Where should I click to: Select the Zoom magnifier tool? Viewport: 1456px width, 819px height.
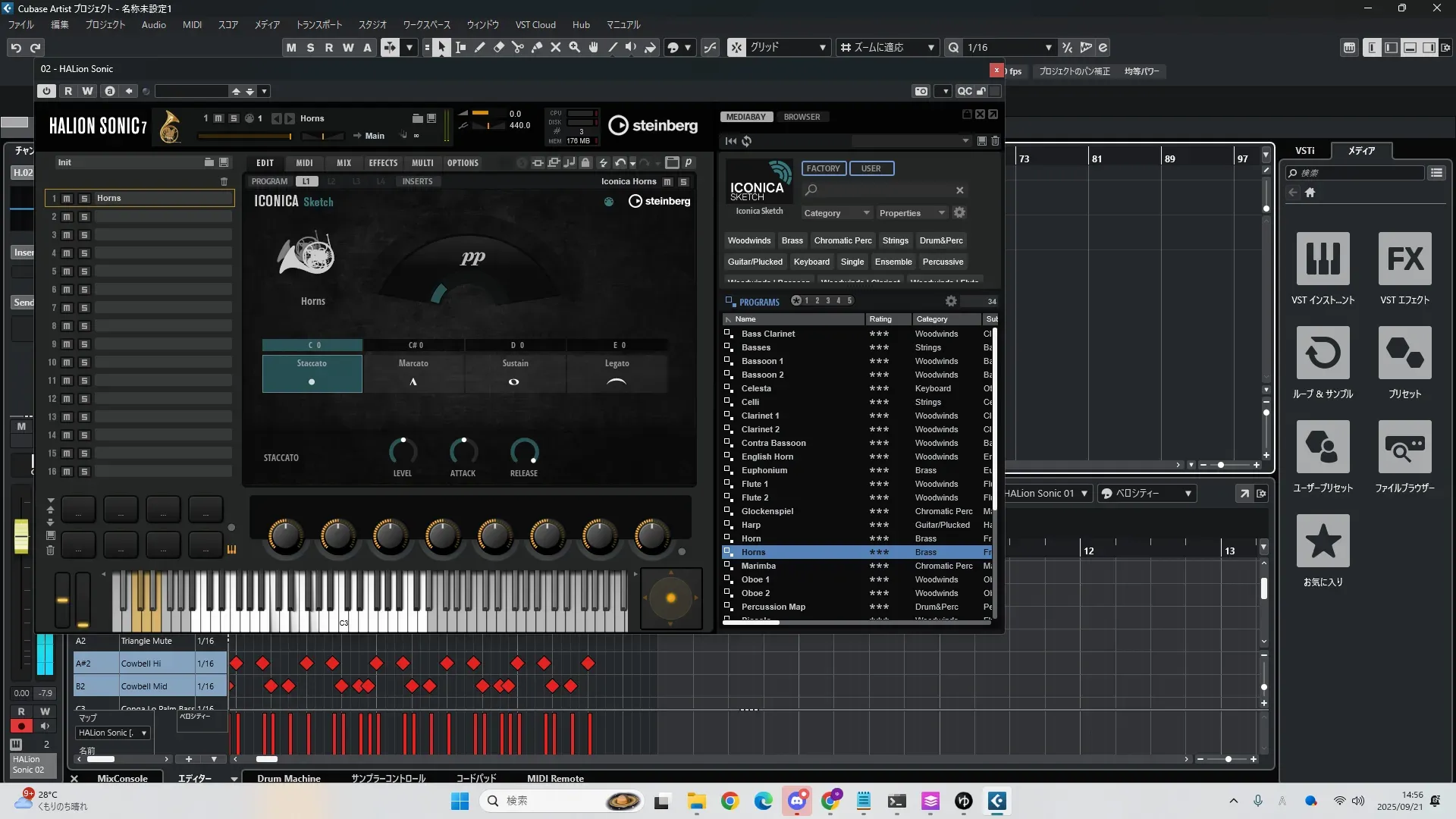575,48
